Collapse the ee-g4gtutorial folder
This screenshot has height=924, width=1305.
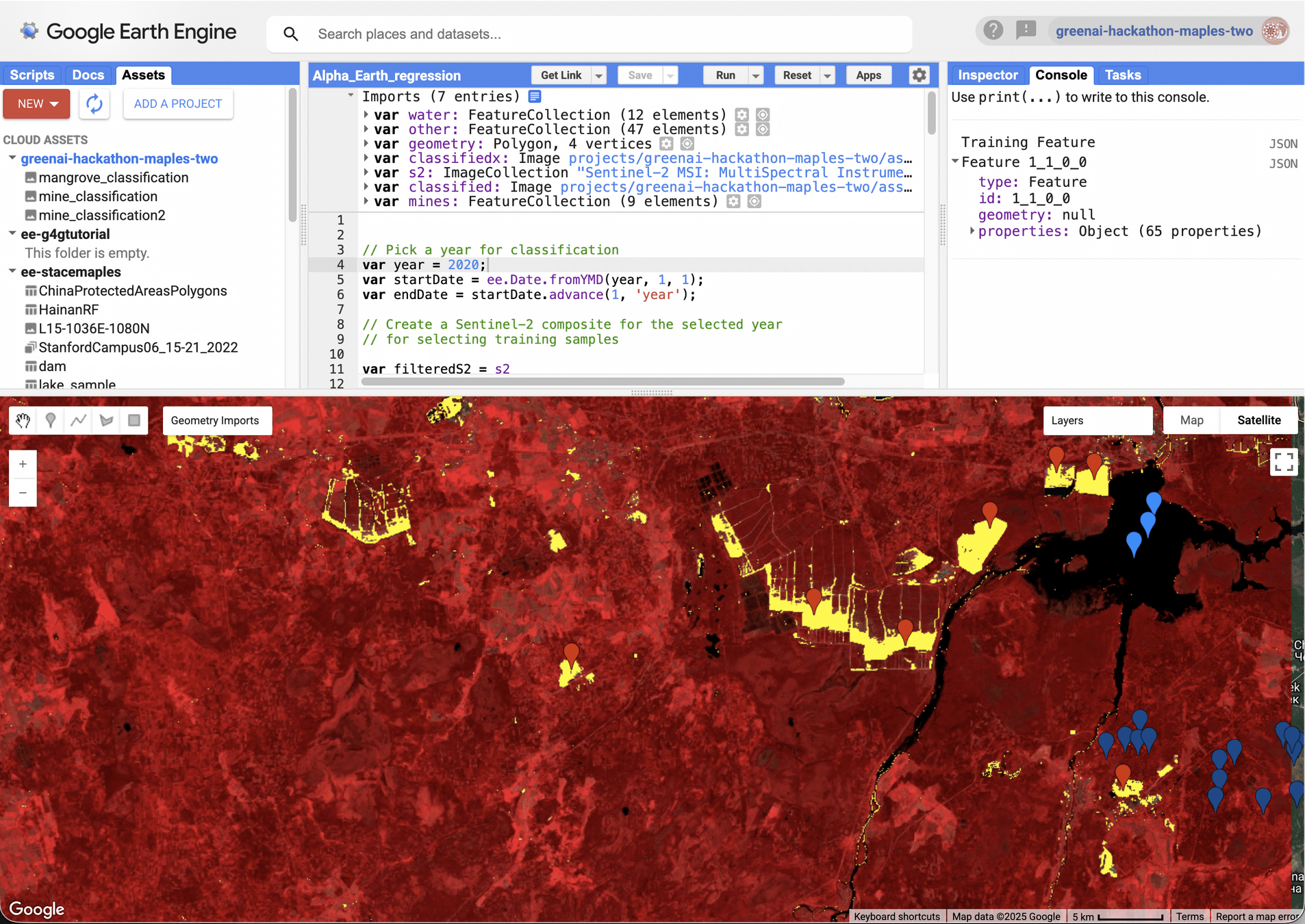12,233
